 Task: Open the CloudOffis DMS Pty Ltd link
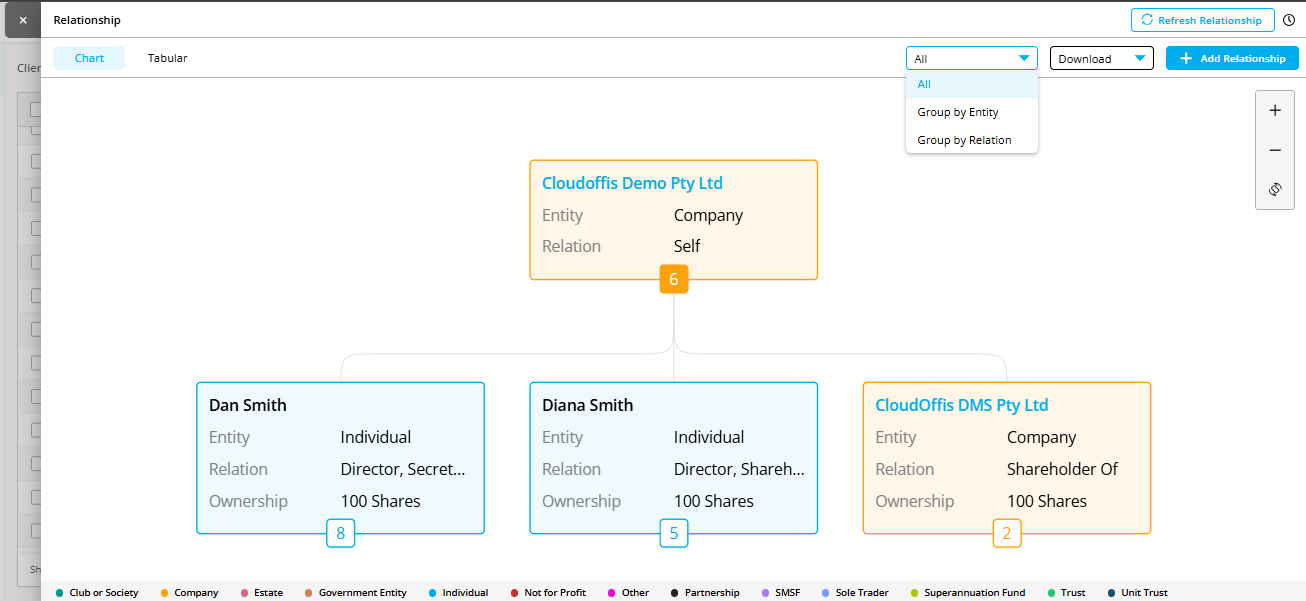point(961,405)
